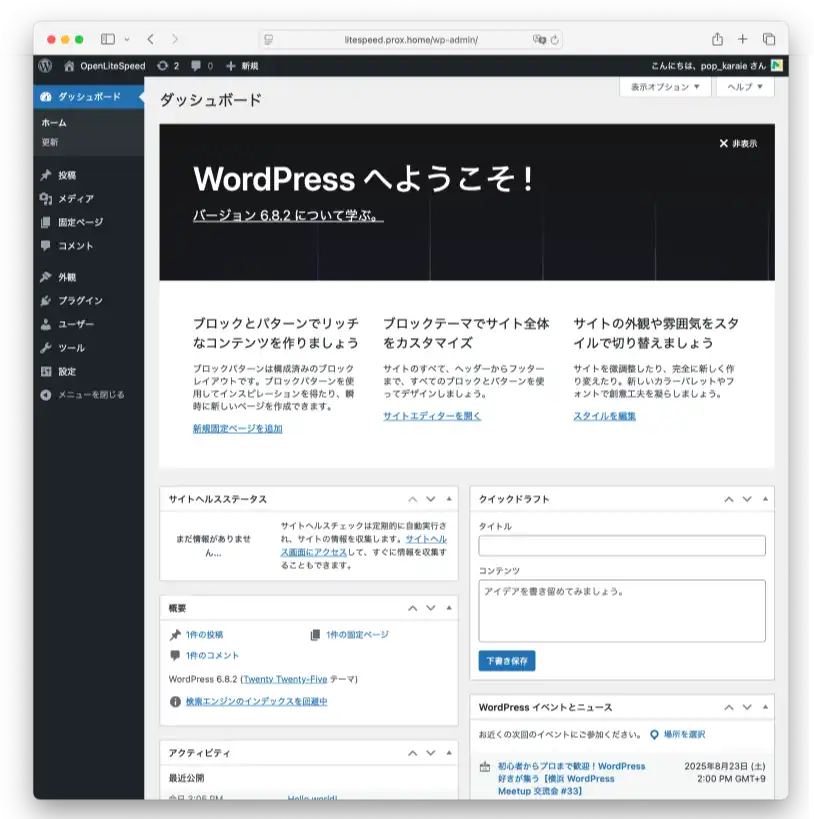Click 新規固定ページを追加 link
814x819 pixels.
(x=238, y=428)
